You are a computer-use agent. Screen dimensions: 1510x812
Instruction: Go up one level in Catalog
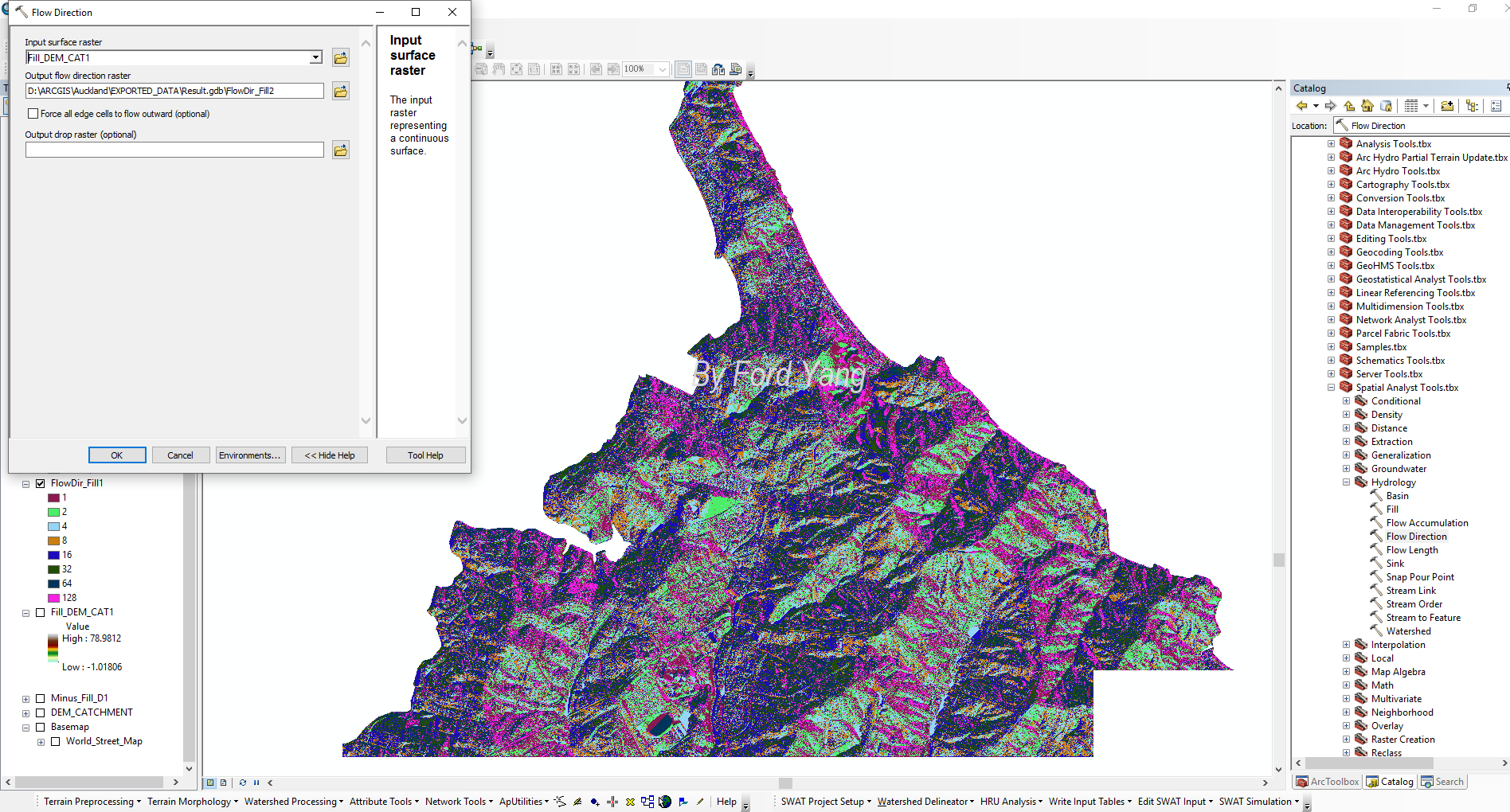pos(1349,106)
